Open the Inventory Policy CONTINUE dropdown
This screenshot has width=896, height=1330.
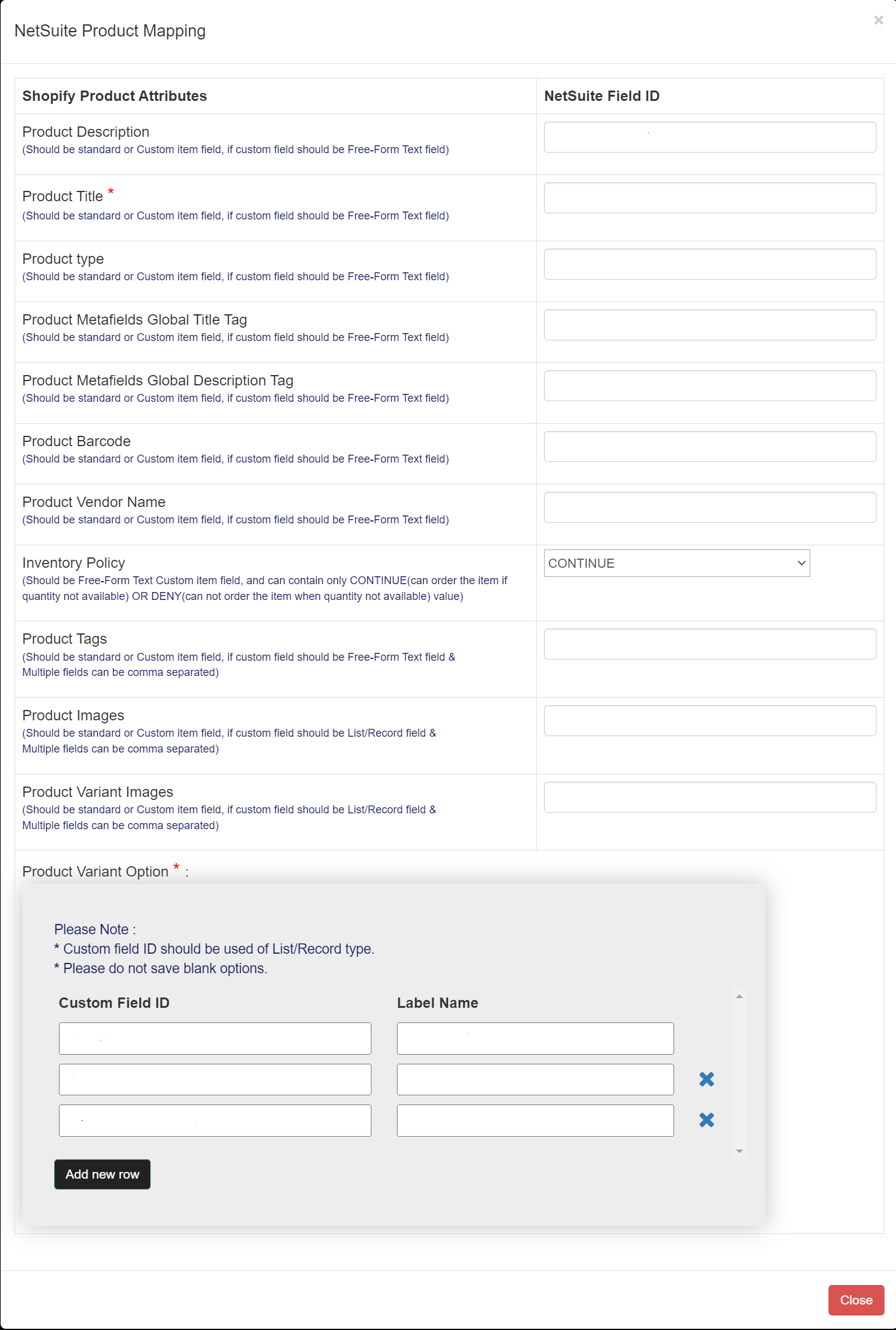[x=677, y=563]
